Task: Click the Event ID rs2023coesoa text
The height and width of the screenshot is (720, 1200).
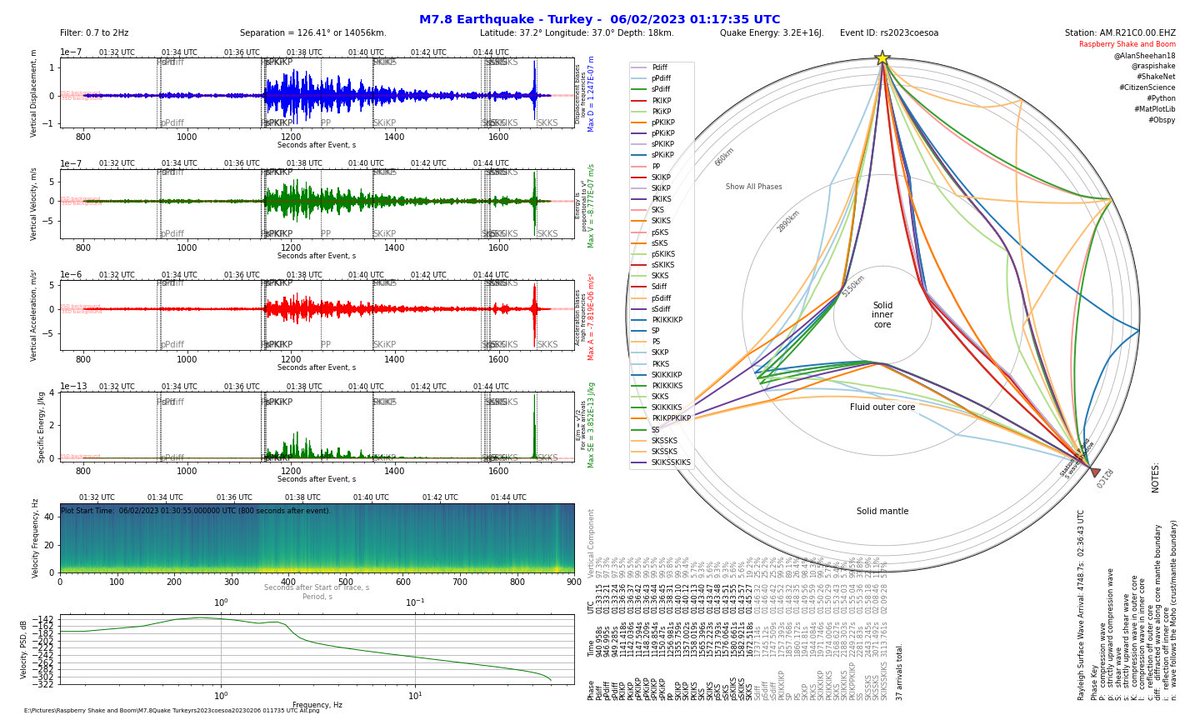Action: coord(889,33)
